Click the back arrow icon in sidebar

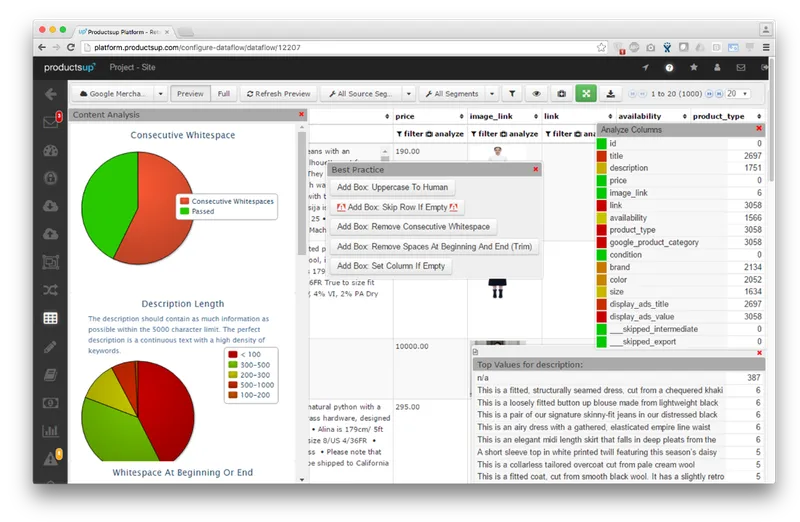(x=51, y=94)
